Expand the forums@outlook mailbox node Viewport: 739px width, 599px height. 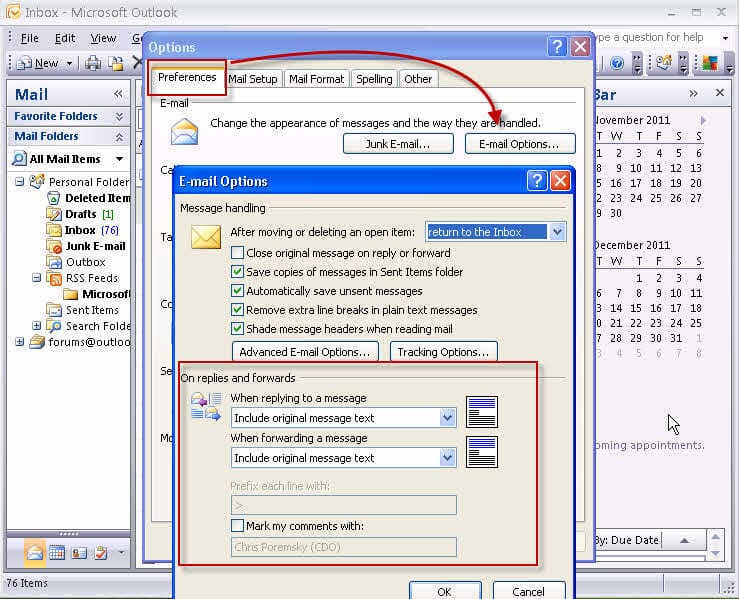click(x=19, y=341)
